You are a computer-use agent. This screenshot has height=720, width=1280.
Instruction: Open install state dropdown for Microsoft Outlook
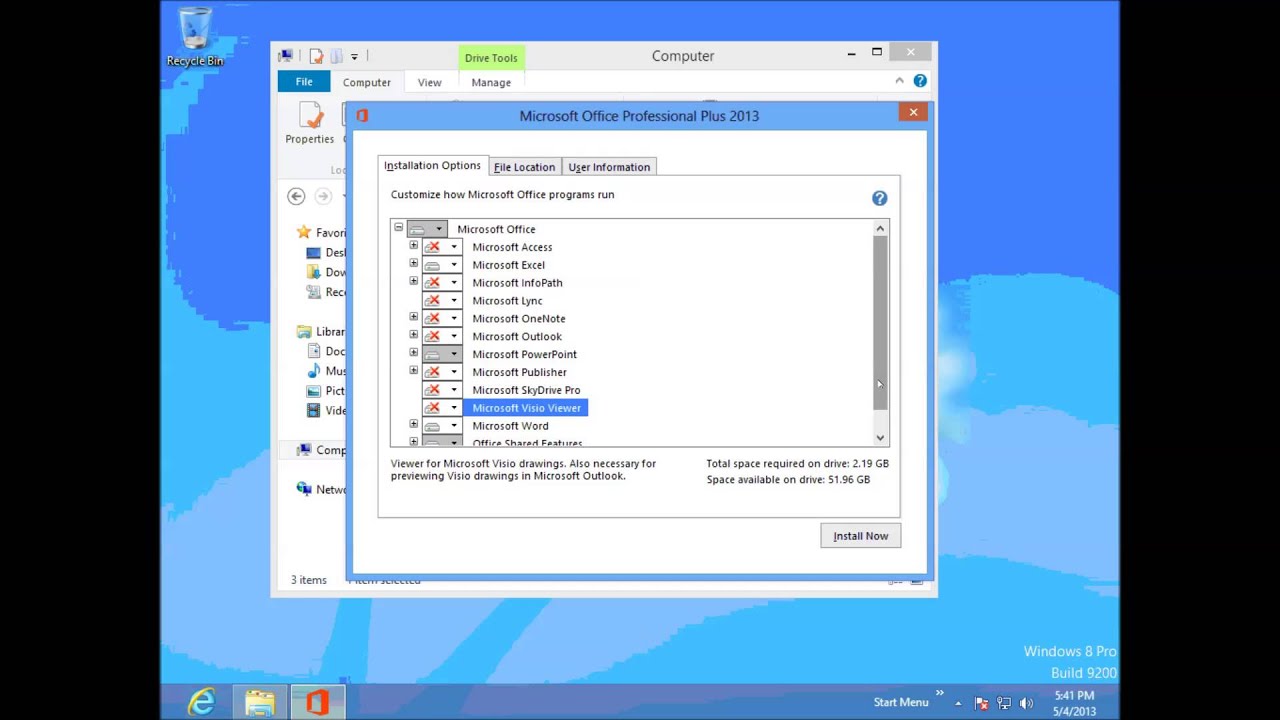click(442, 336)
